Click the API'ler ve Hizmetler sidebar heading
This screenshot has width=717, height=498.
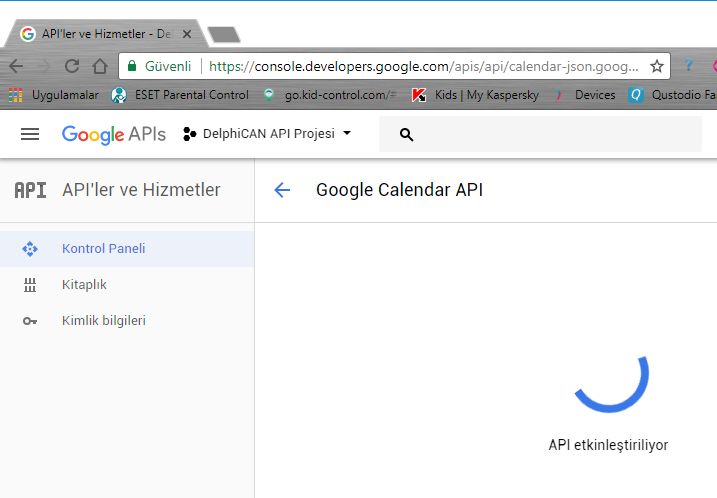click(x=141, y=190)
